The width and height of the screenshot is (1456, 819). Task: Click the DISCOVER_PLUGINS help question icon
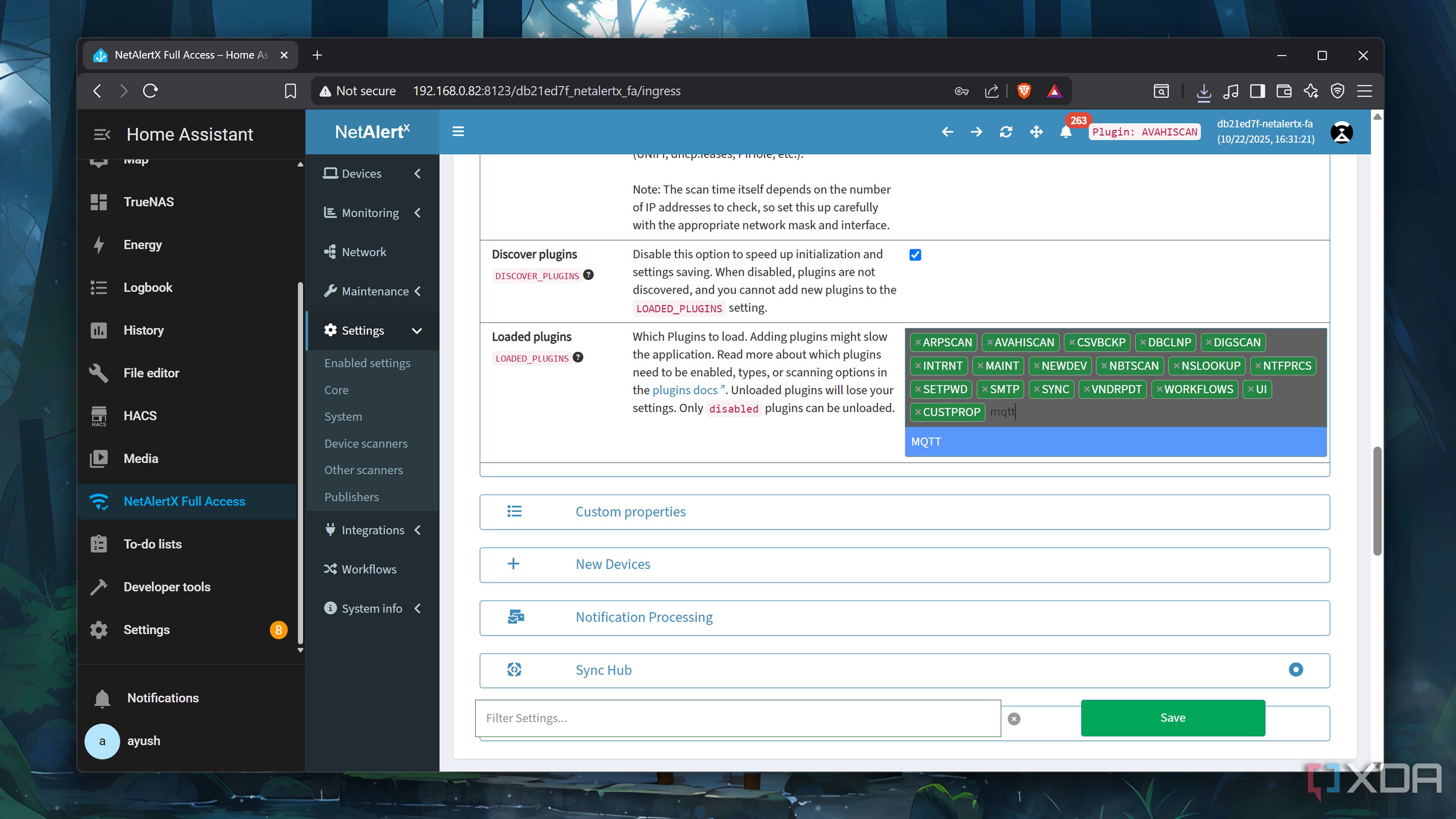pos(588,275)
